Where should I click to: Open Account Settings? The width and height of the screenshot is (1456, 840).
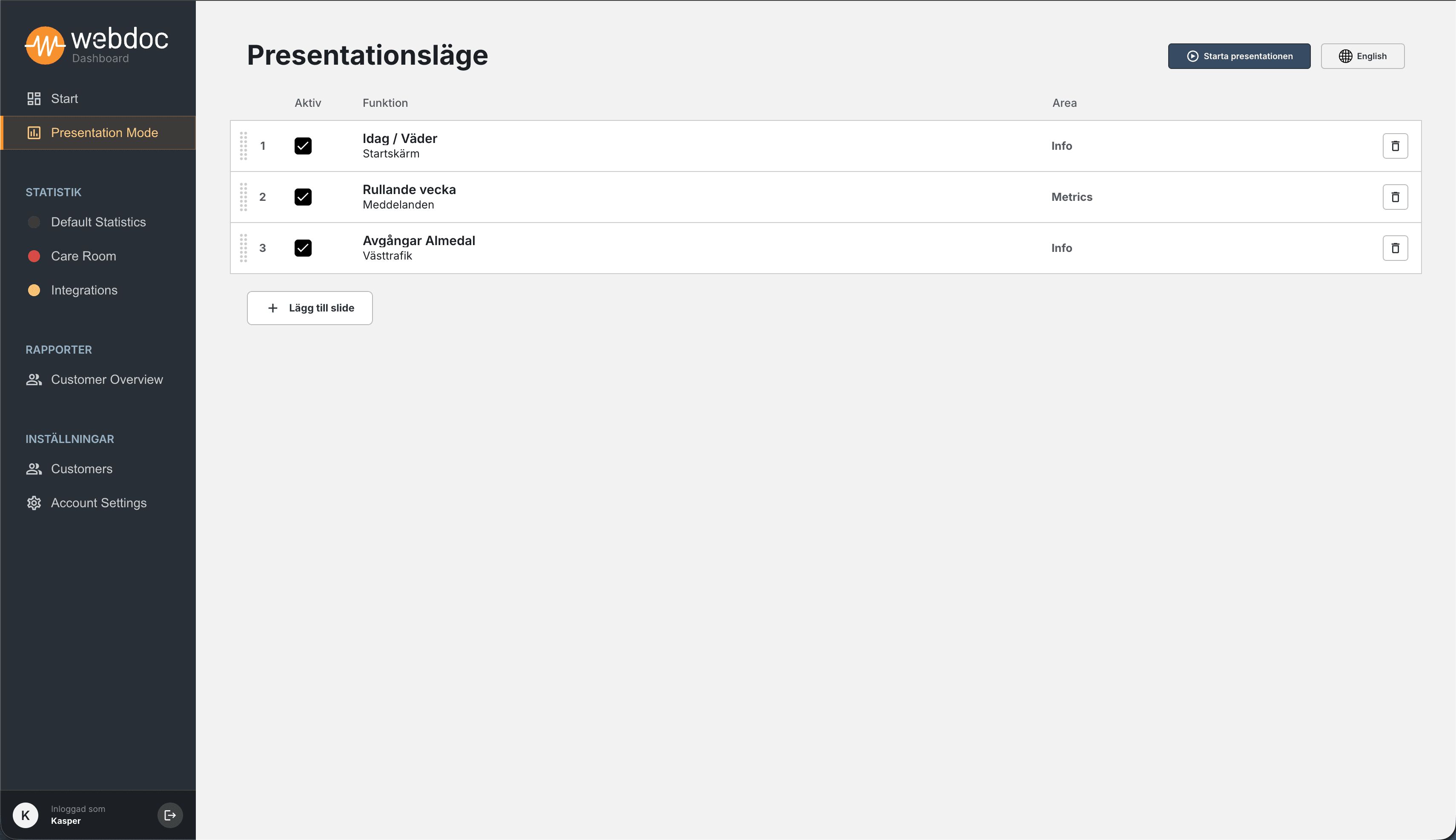click(x=99, y=503)
